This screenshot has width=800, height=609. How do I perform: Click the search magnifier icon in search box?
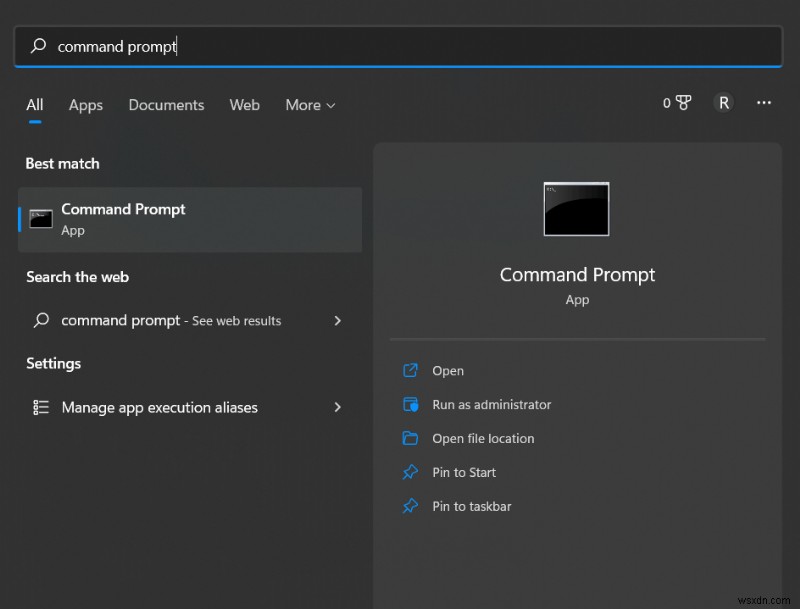[x=38, y=46]
